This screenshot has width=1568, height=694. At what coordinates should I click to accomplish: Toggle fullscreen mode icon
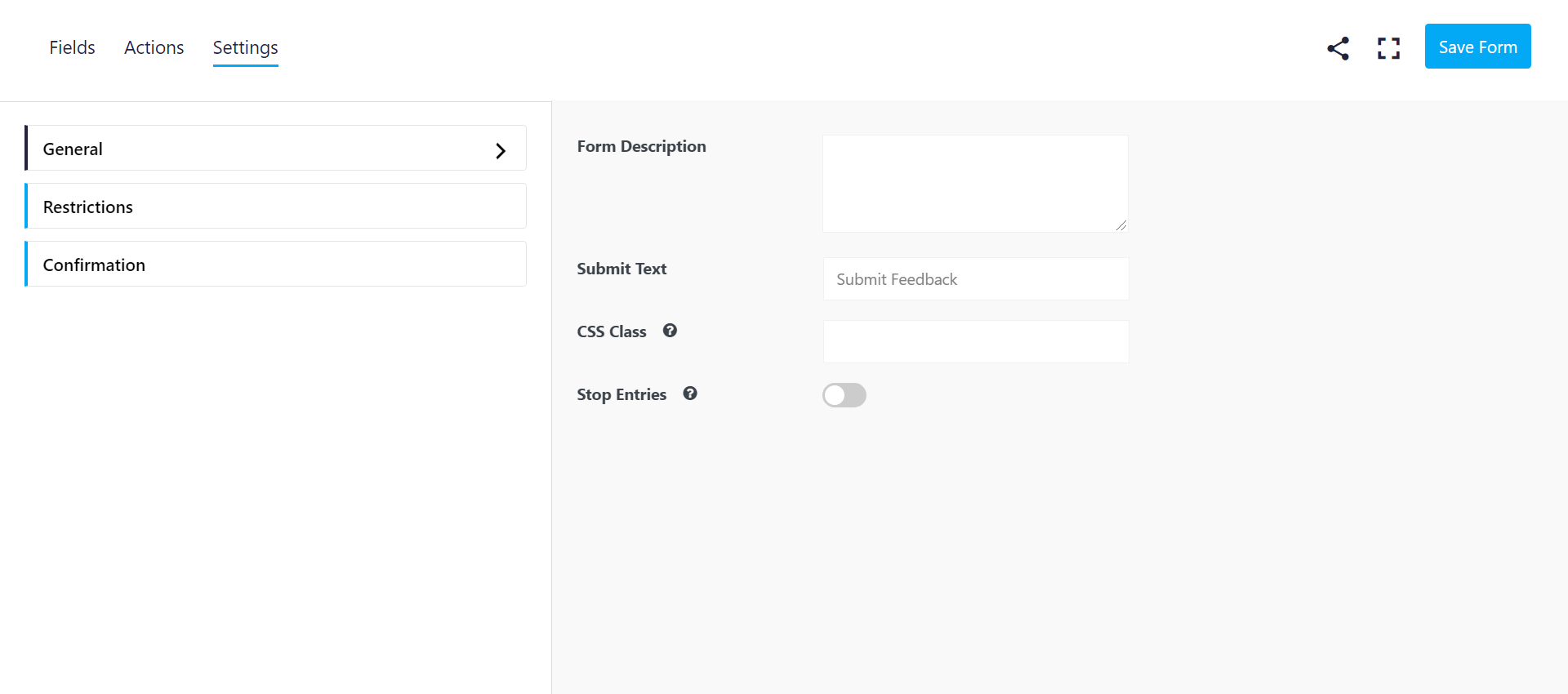(1388, 48)
